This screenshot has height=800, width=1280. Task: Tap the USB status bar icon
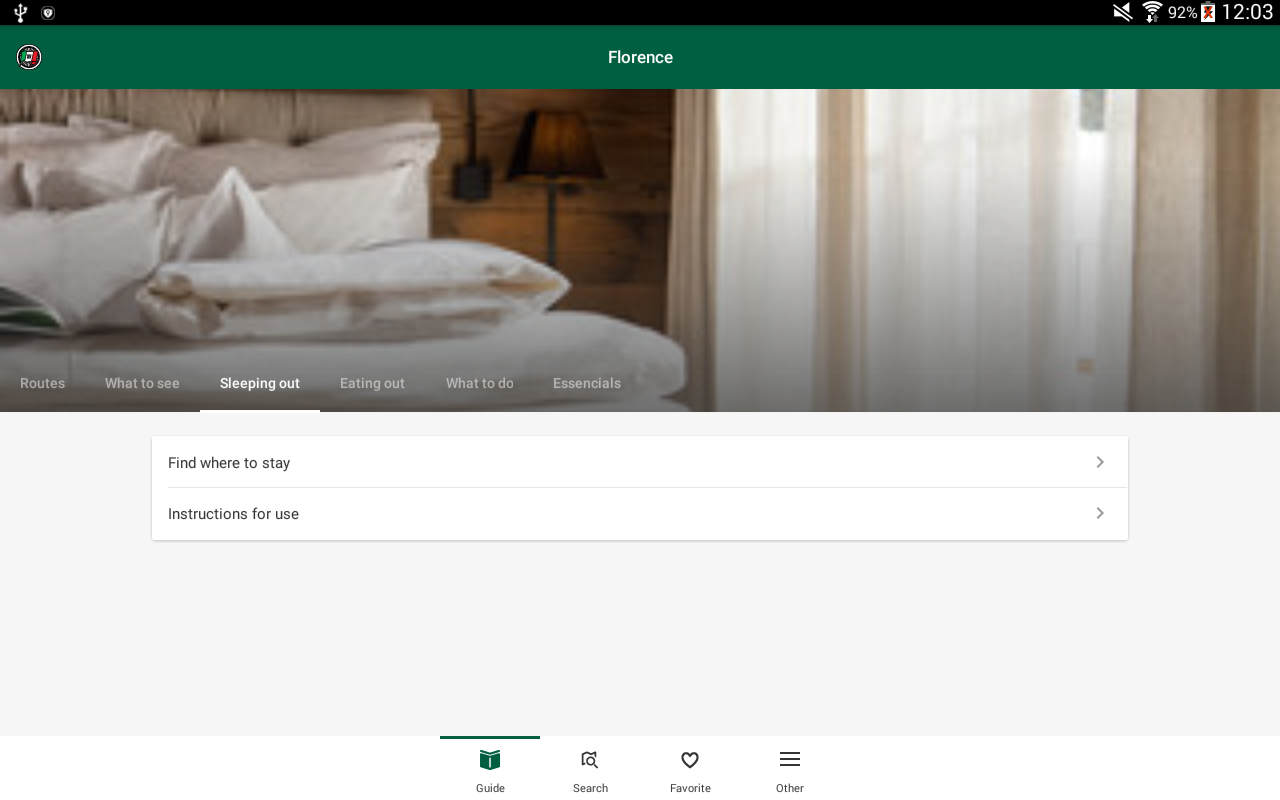click(x=20, y=12)
